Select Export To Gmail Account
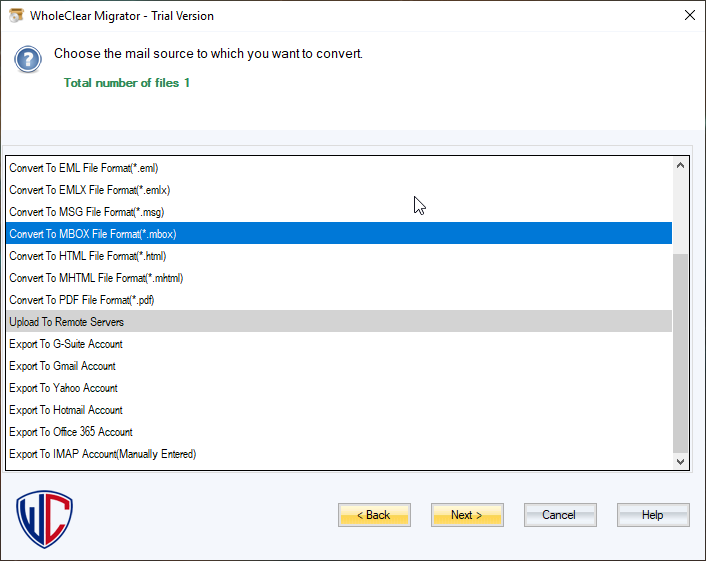The height and width of the screenshot is (561, 706). click(62, 366)
